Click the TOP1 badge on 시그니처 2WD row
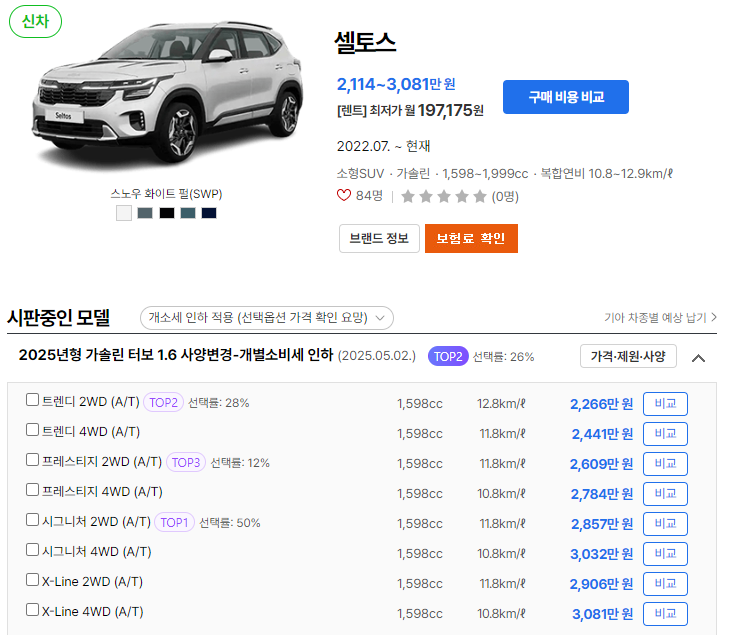Screen dimensions: 730x635 tap(174, 522)
